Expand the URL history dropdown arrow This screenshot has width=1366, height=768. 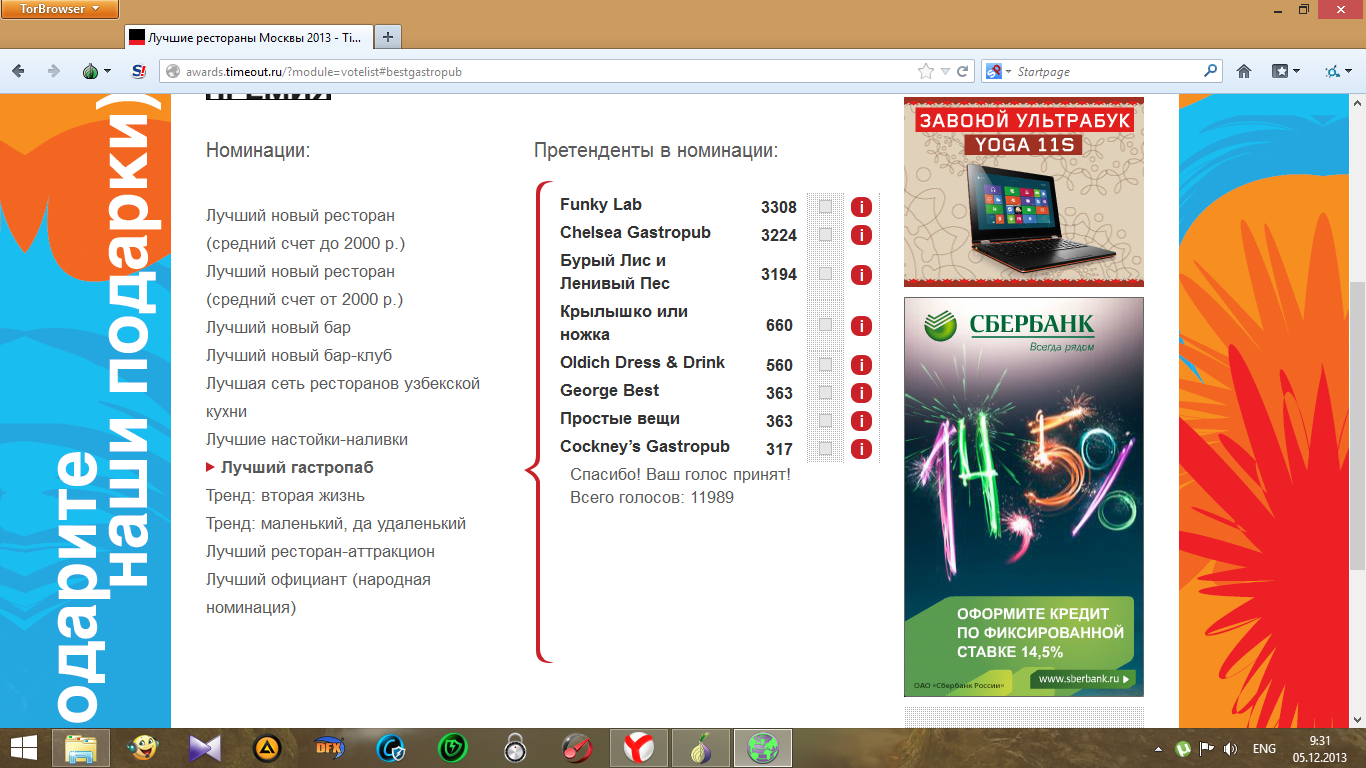946,72
